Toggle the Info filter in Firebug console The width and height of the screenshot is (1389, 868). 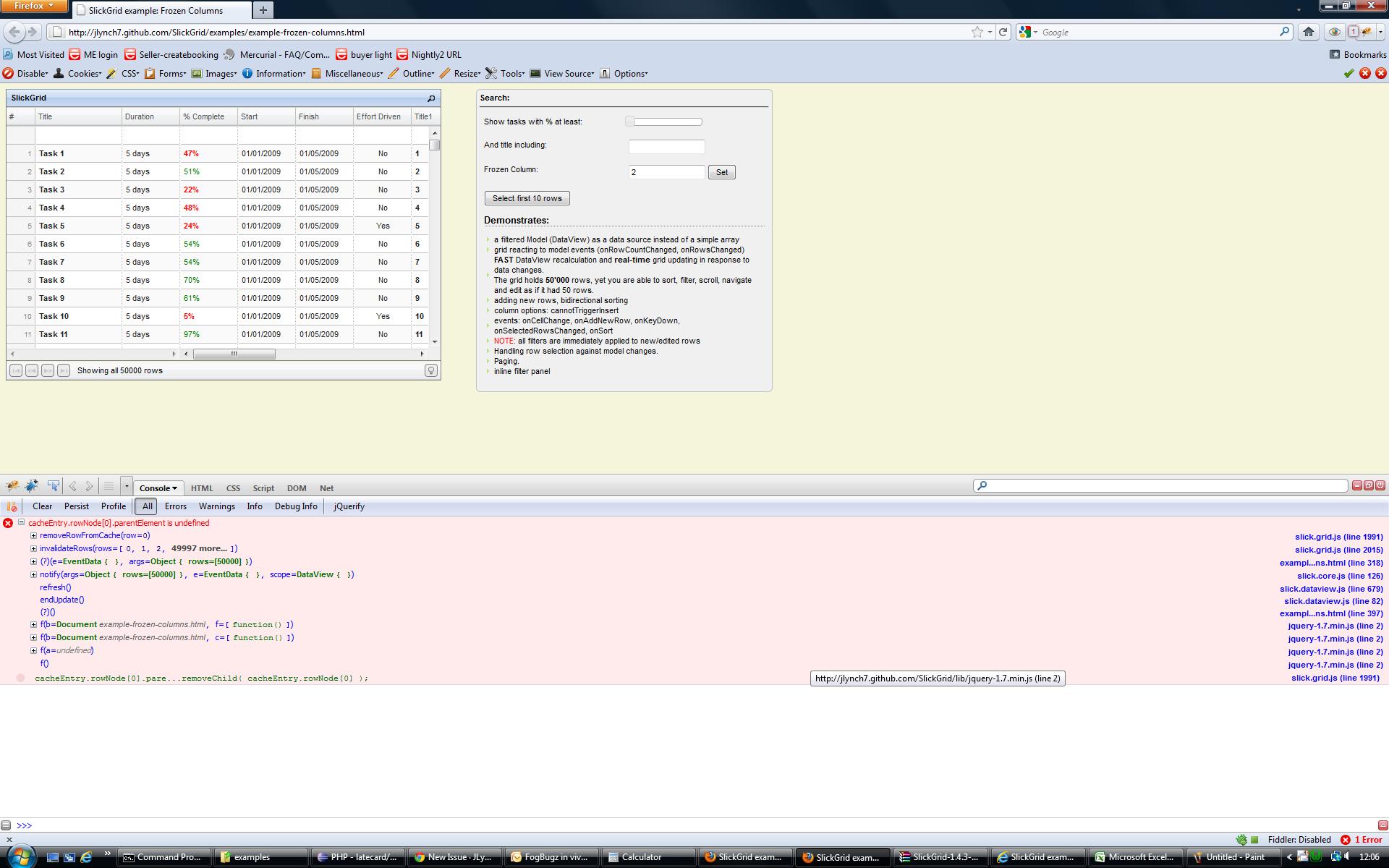[254, 506]
